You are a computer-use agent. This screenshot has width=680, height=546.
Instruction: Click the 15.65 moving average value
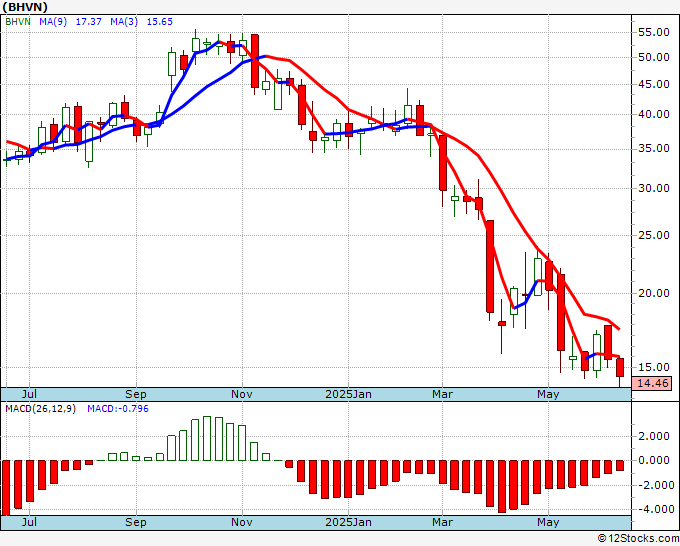tap(160, 22)
